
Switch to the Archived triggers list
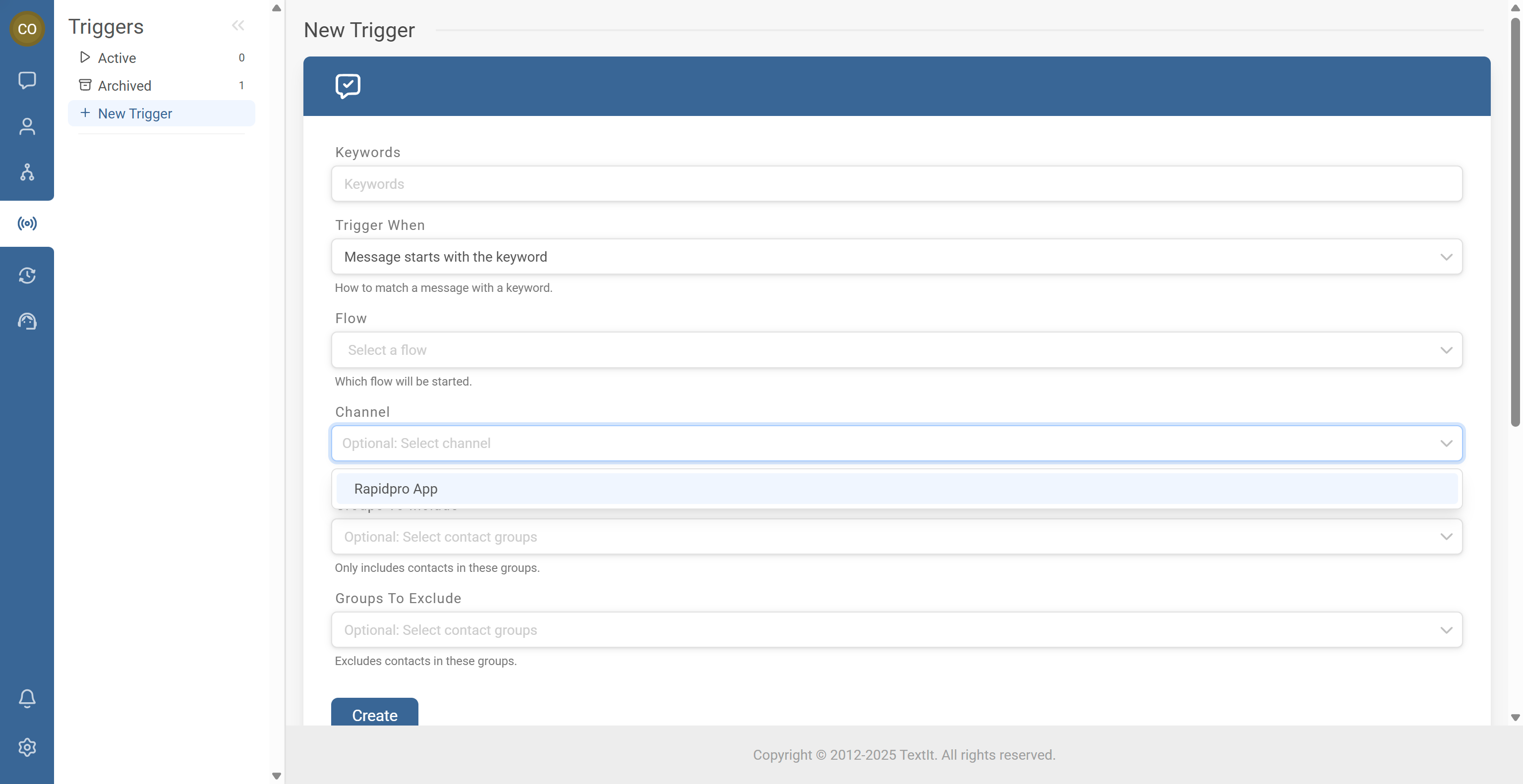[124, 85]
